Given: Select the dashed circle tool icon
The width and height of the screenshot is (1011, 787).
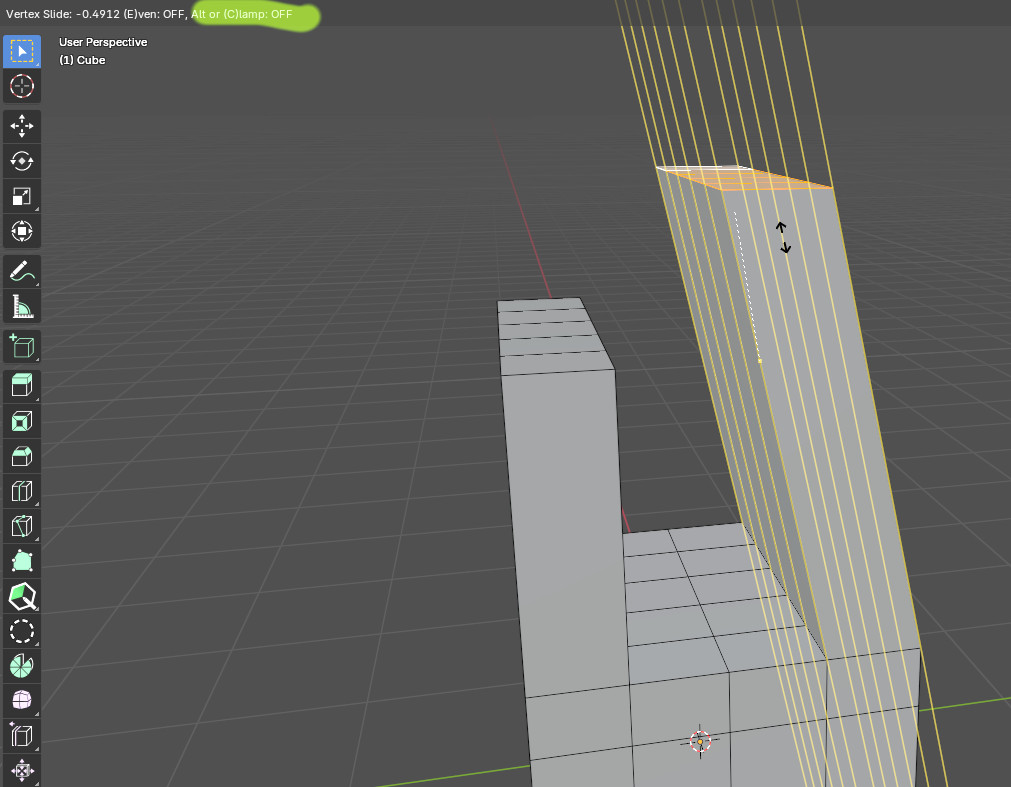Looking at the screenshot, I should [22, 631].
